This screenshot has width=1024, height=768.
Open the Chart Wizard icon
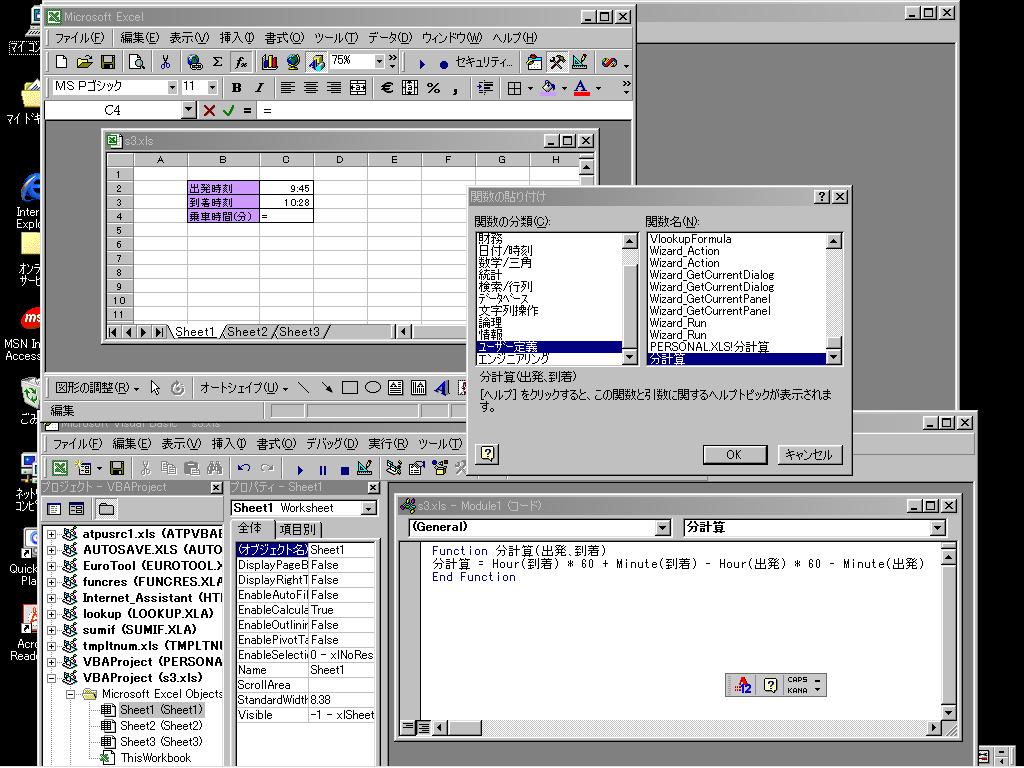coord(270,62)
